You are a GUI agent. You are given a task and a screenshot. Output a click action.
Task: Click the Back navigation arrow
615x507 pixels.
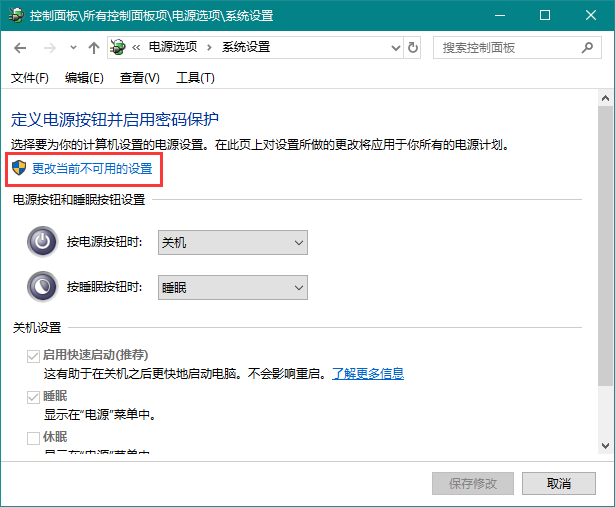tap(21, 48)
